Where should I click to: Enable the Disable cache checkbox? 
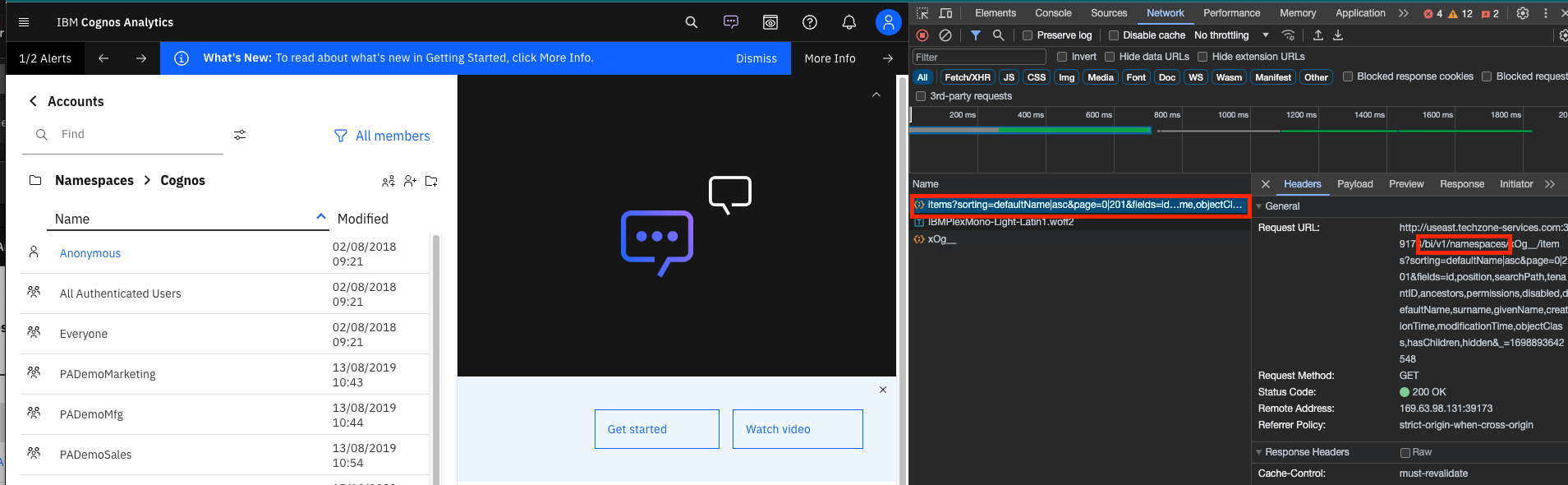[1114, 35]
